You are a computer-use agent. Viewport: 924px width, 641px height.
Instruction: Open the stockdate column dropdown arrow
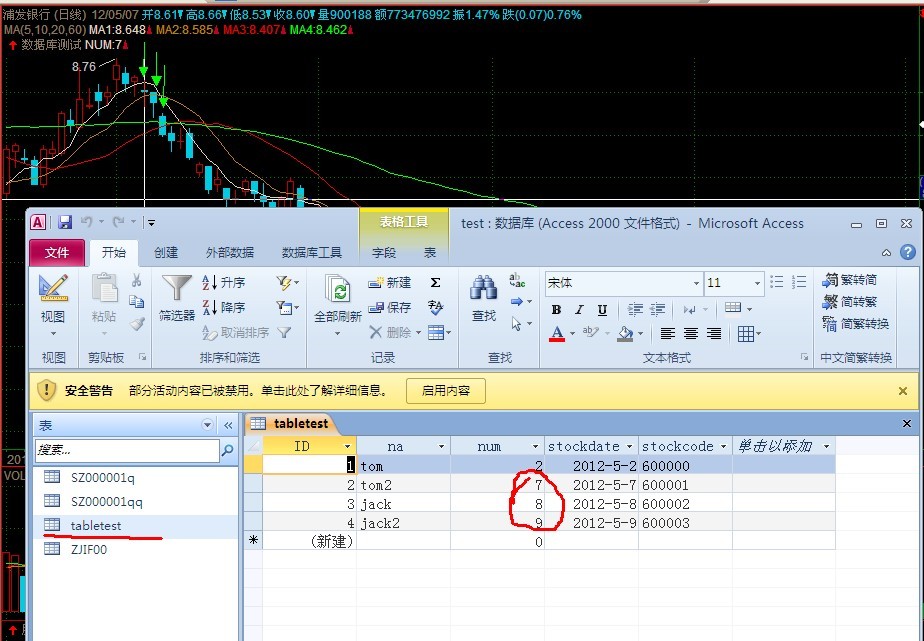pos(629,447)
